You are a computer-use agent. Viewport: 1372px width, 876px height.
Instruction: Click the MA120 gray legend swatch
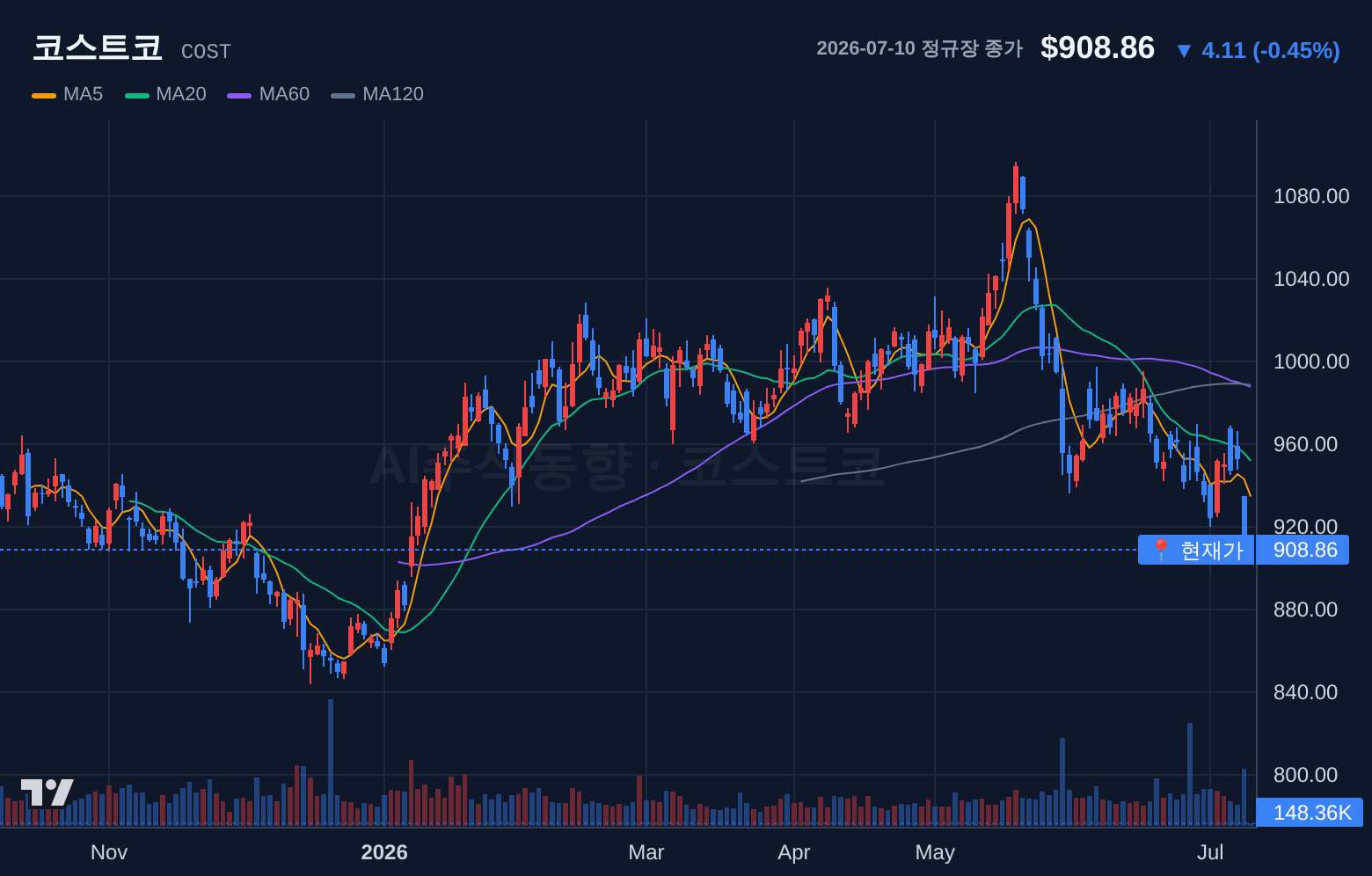[x=343, y=95]
